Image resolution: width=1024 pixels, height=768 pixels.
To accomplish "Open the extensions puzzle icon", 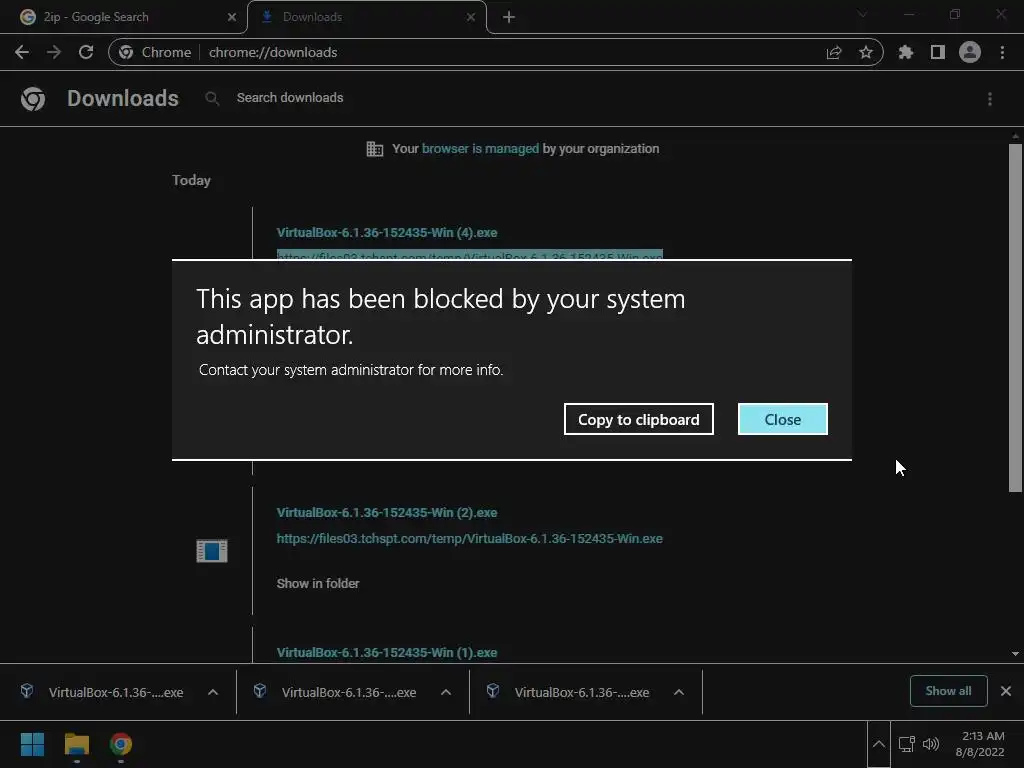I will coord(906,52).
